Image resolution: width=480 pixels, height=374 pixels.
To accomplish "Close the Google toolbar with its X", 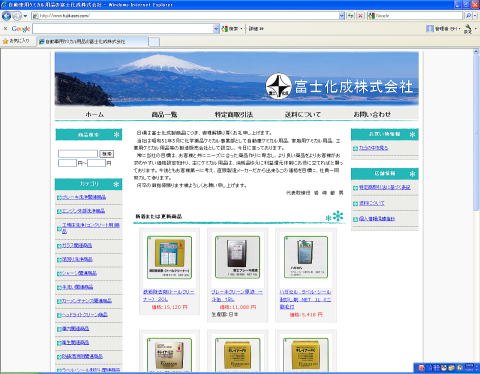I will (5, 29).
